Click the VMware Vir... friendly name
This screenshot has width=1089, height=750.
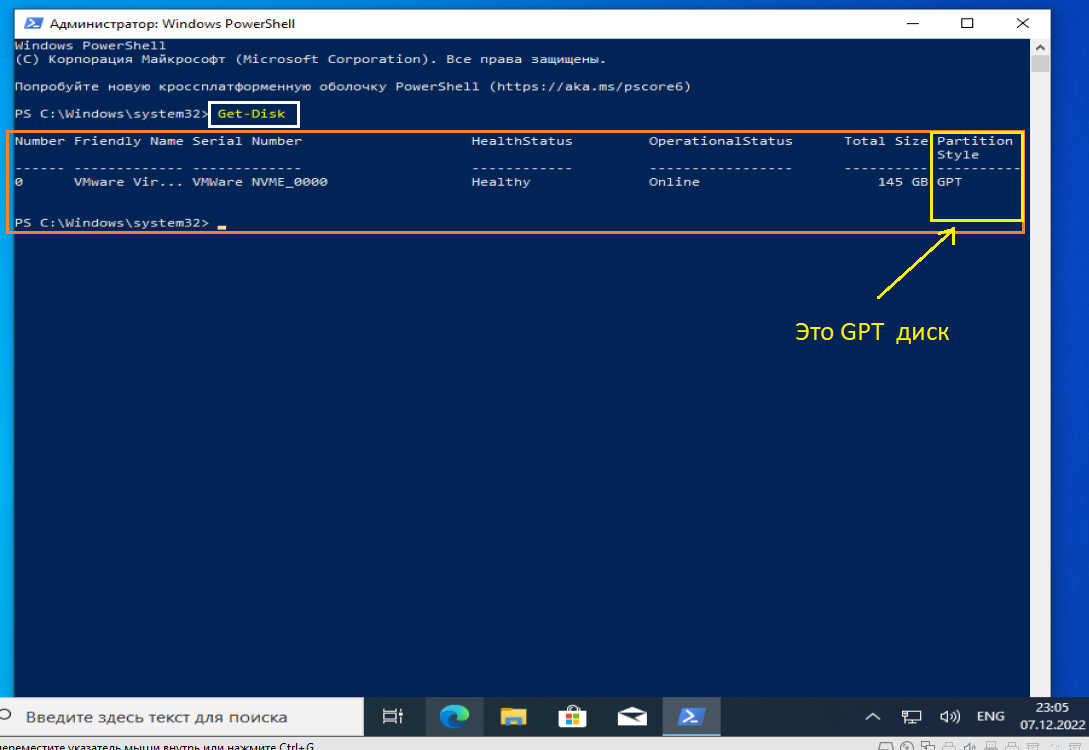128,182
